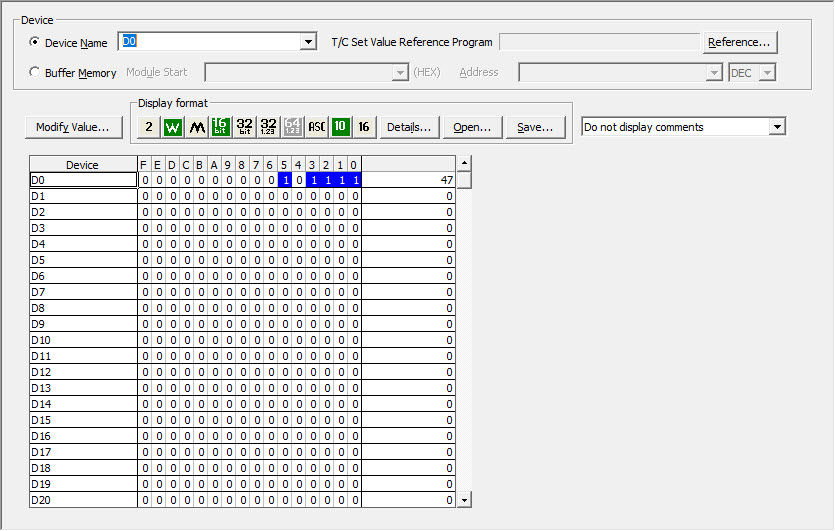Set decimal display with '10' icon
Screen dimensions: 835x531
(340, 127)
